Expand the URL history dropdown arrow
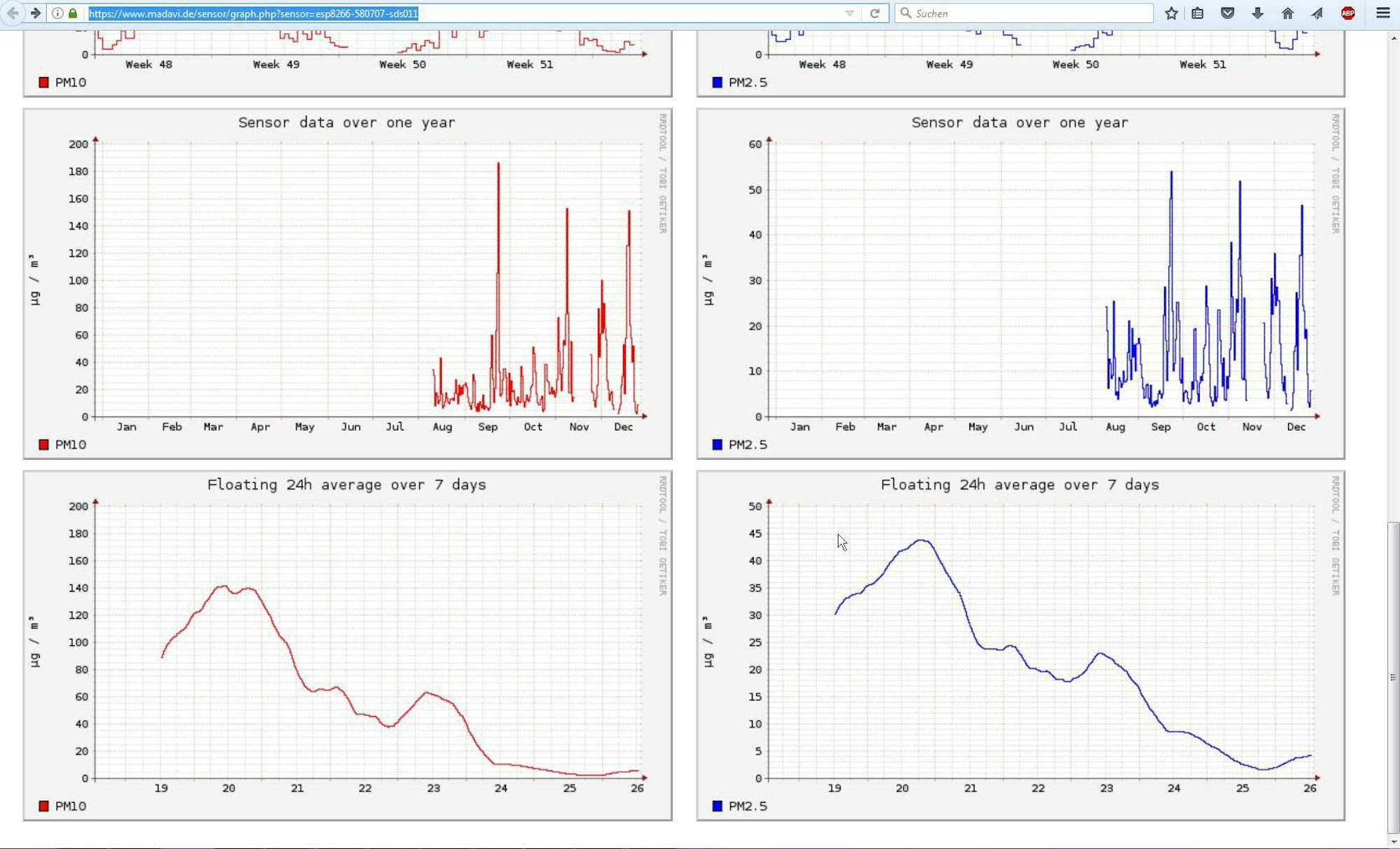This screenshot has width=1400, height=849. [849, 13]
